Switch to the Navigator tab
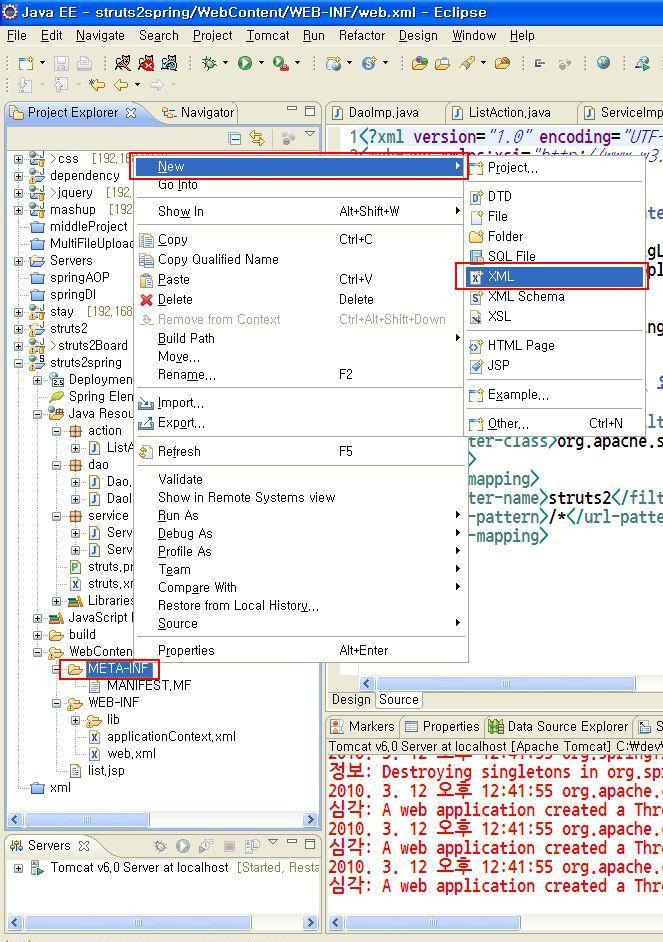Viewport: 663px width, 942px height. tap(198, 112)
